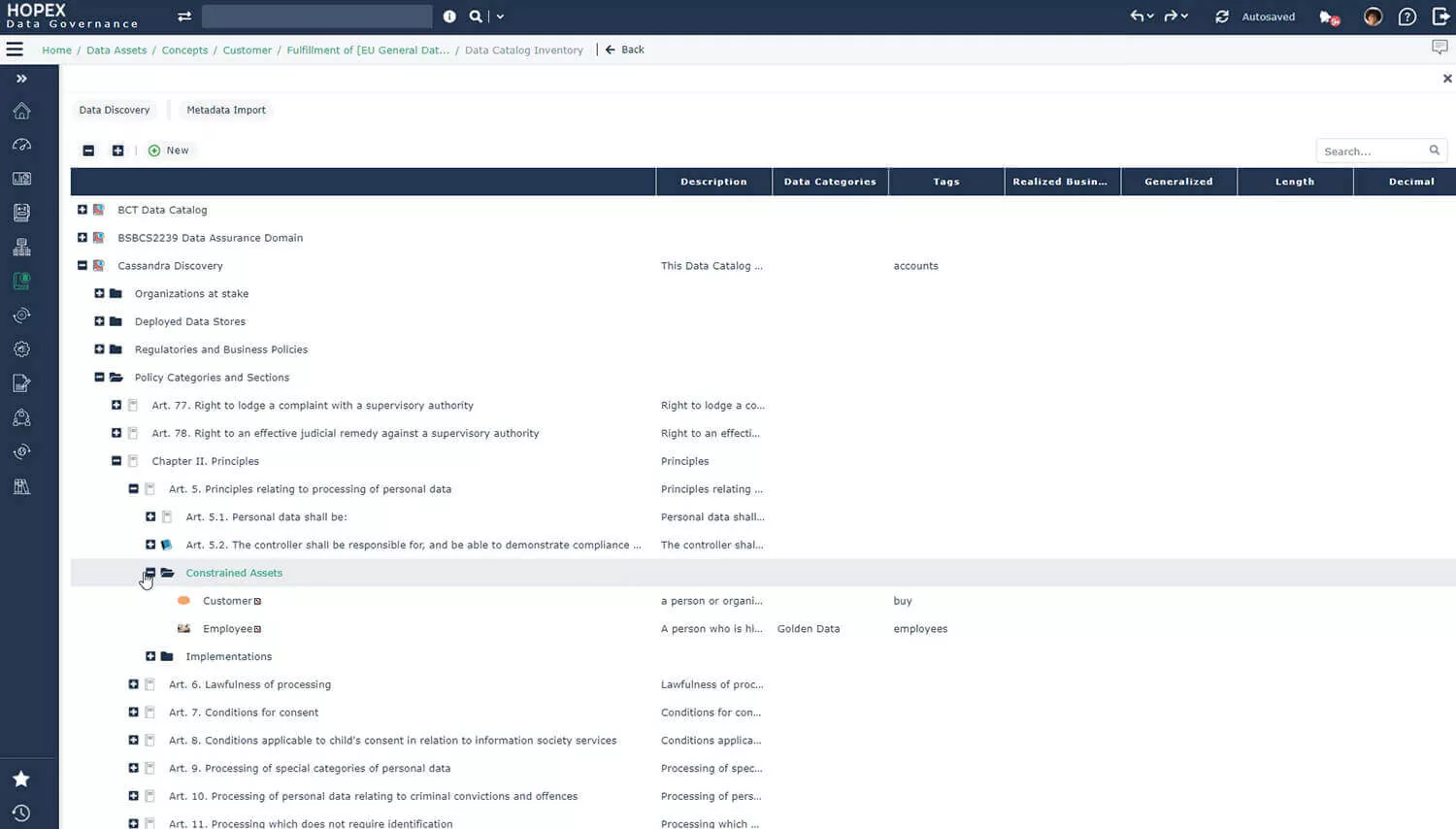The height and width of the screenshot is (829, 1456).
Task: Expand Regulatories and Business Policies folder
Action: point(99,349)
